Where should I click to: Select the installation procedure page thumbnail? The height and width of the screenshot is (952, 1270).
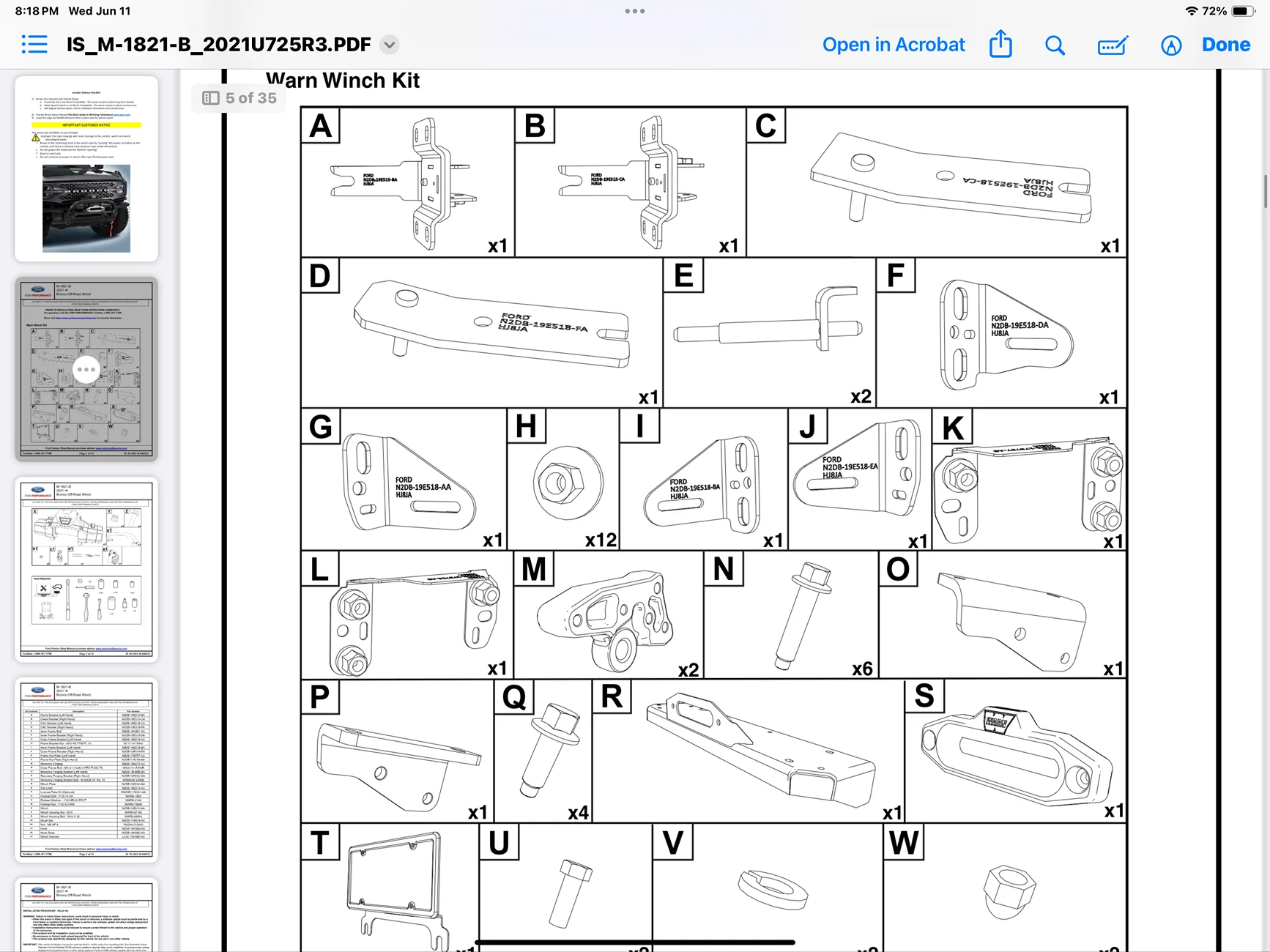click(x=86, y=915)
